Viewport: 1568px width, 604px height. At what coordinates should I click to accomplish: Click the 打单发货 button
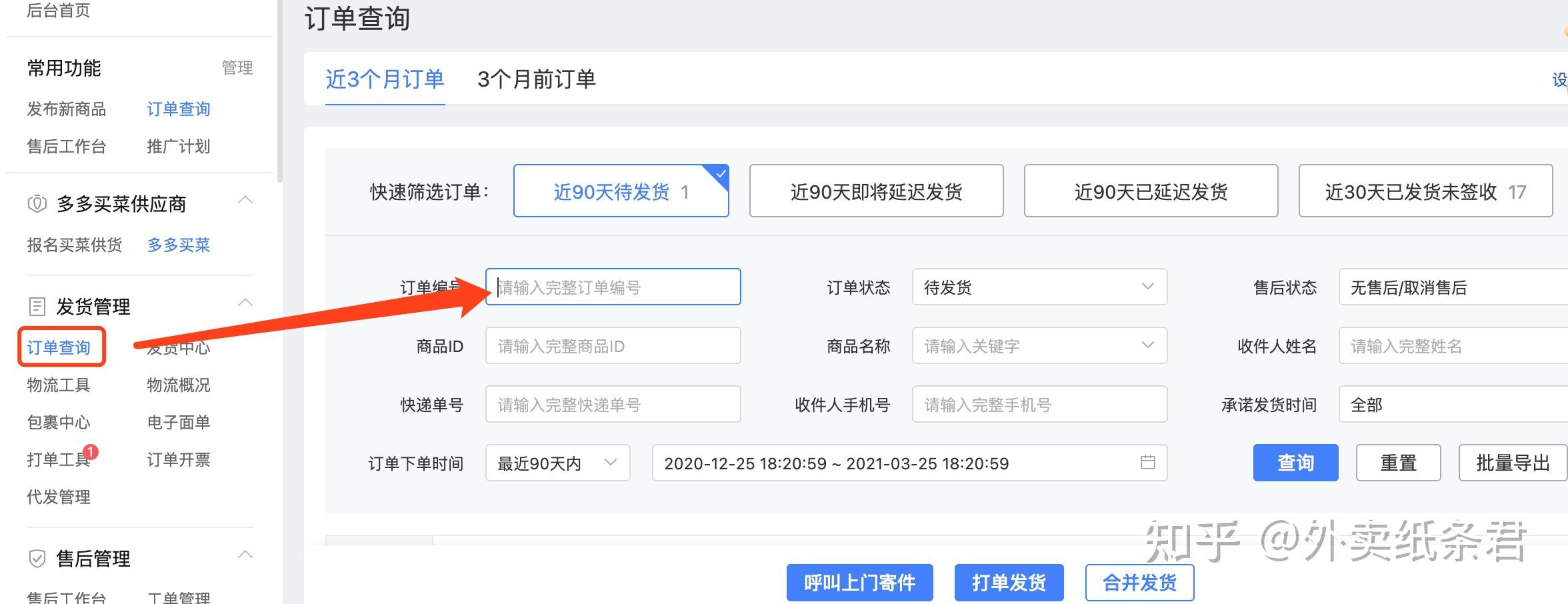1009,583
